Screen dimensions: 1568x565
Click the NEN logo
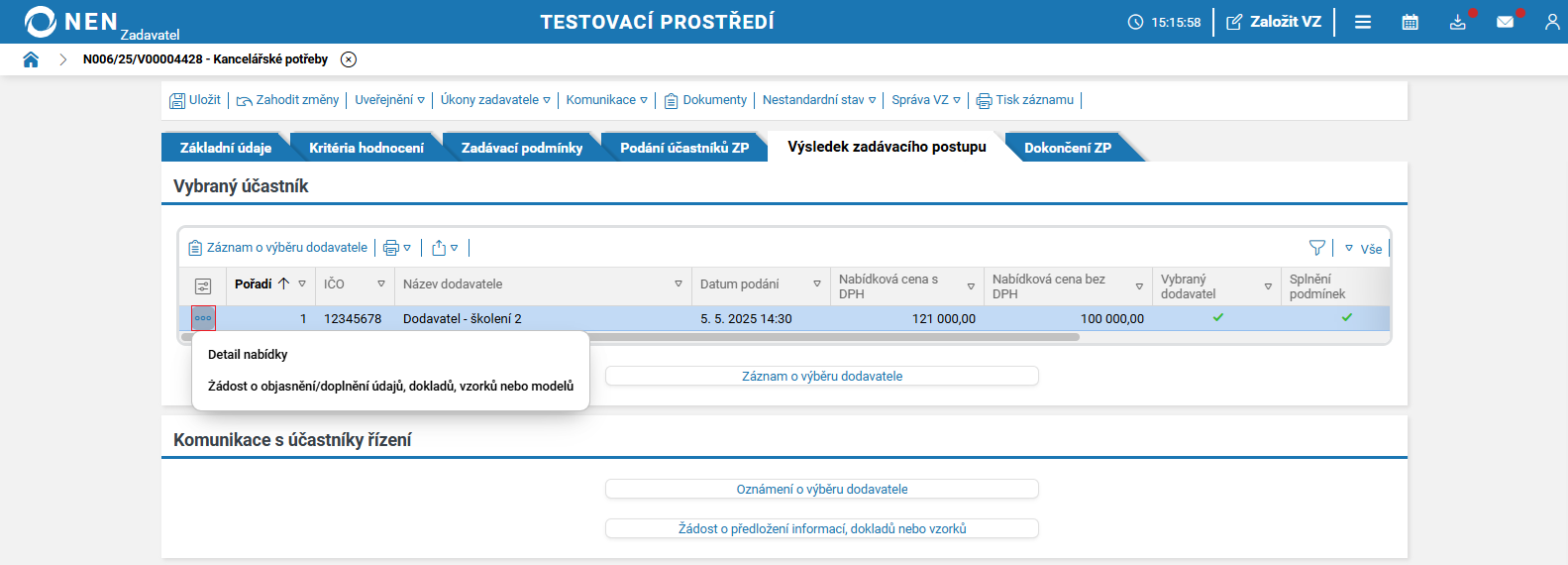(71, 22)
